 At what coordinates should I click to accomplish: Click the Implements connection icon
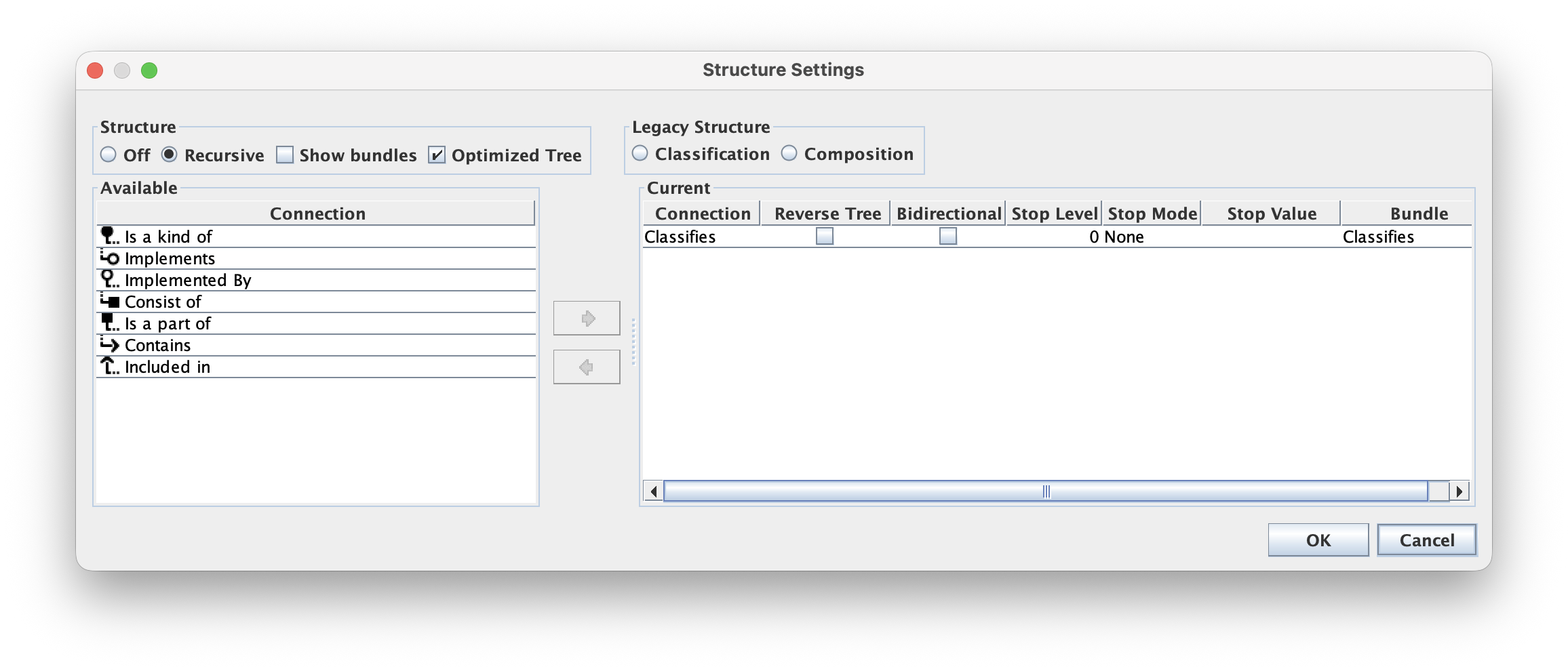coord(109,258)
